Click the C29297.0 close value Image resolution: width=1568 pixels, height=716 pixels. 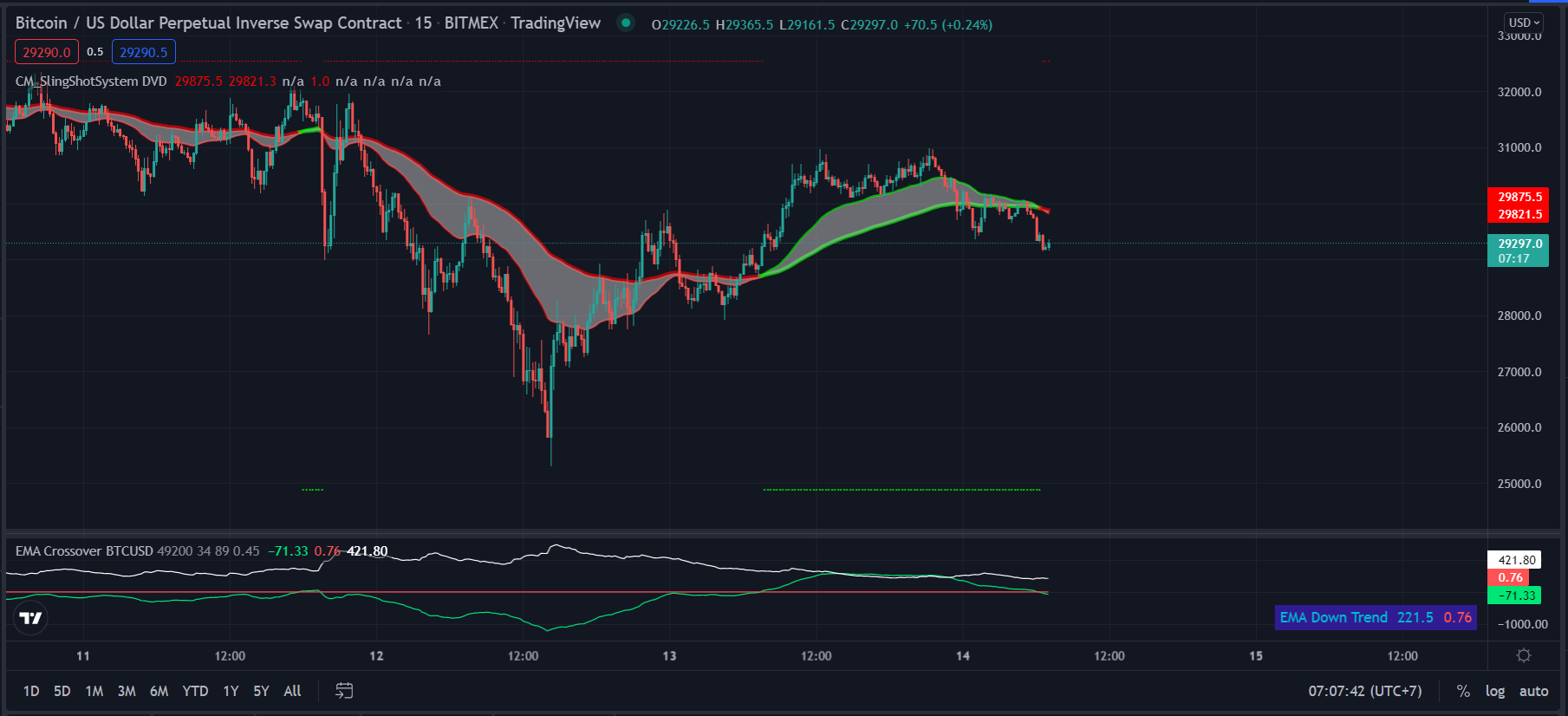click(869, 25)
